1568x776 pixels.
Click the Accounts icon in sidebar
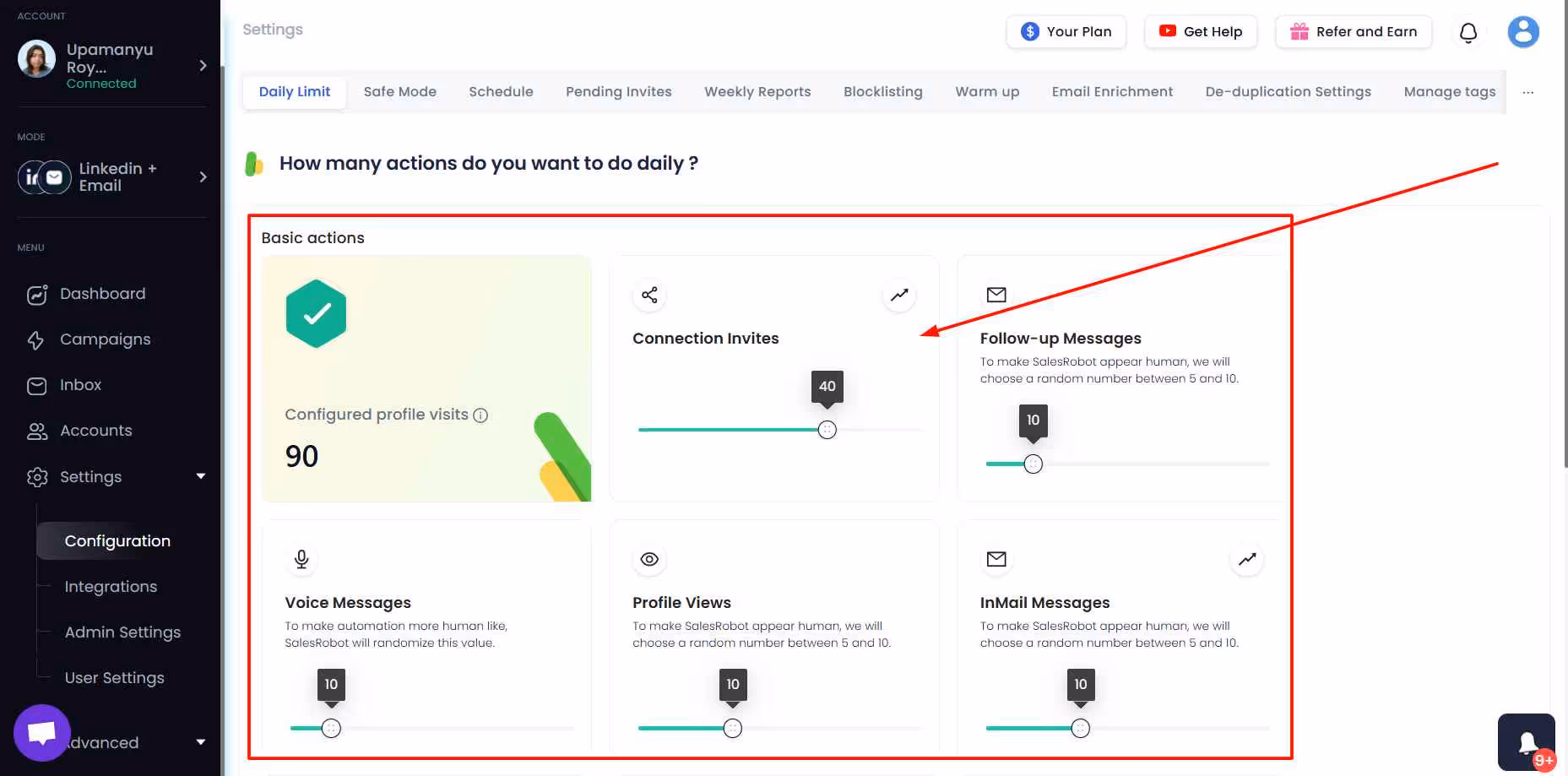point(36,431)
